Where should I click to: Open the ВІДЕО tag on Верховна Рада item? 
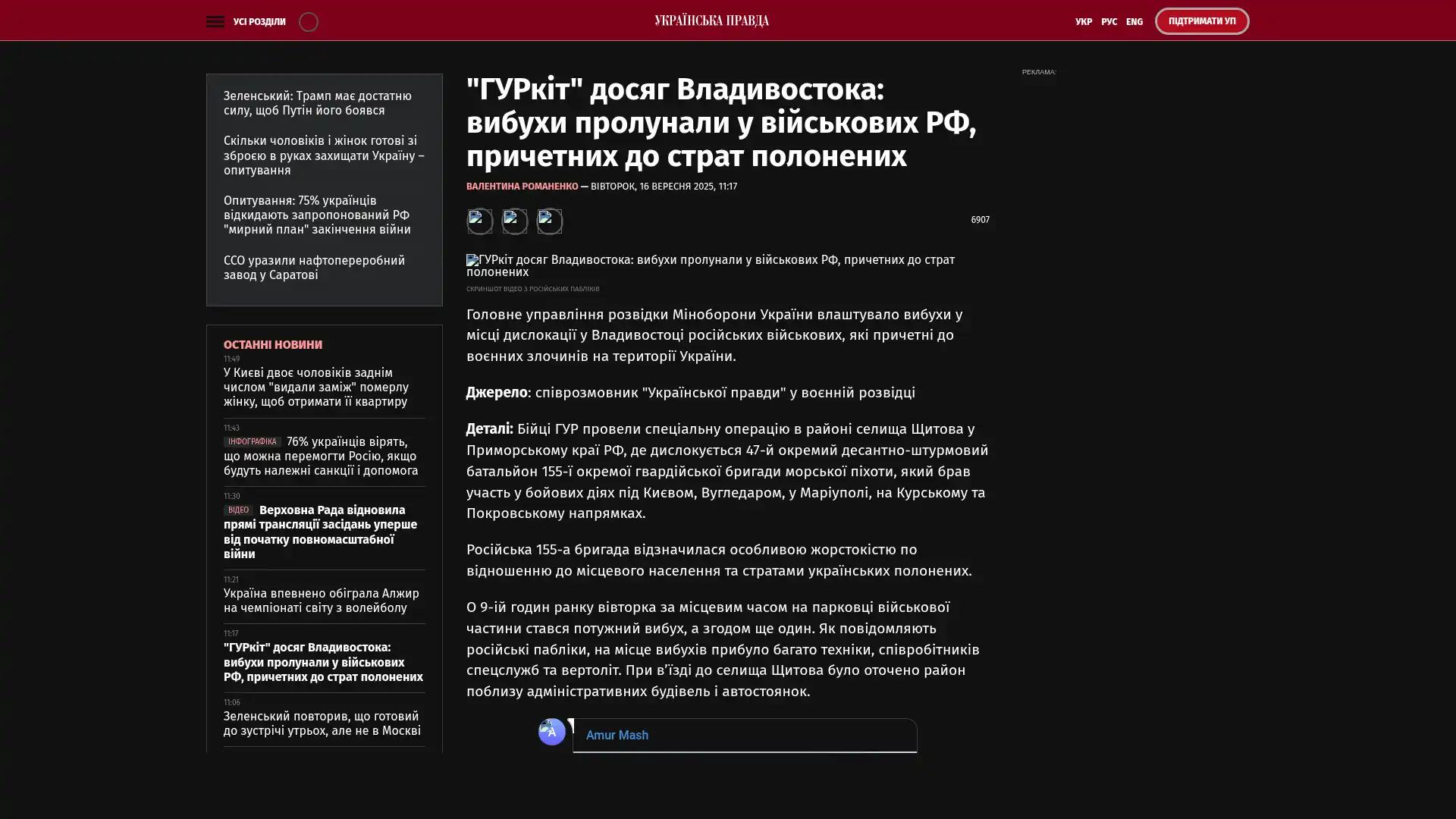tap(238, 510)
